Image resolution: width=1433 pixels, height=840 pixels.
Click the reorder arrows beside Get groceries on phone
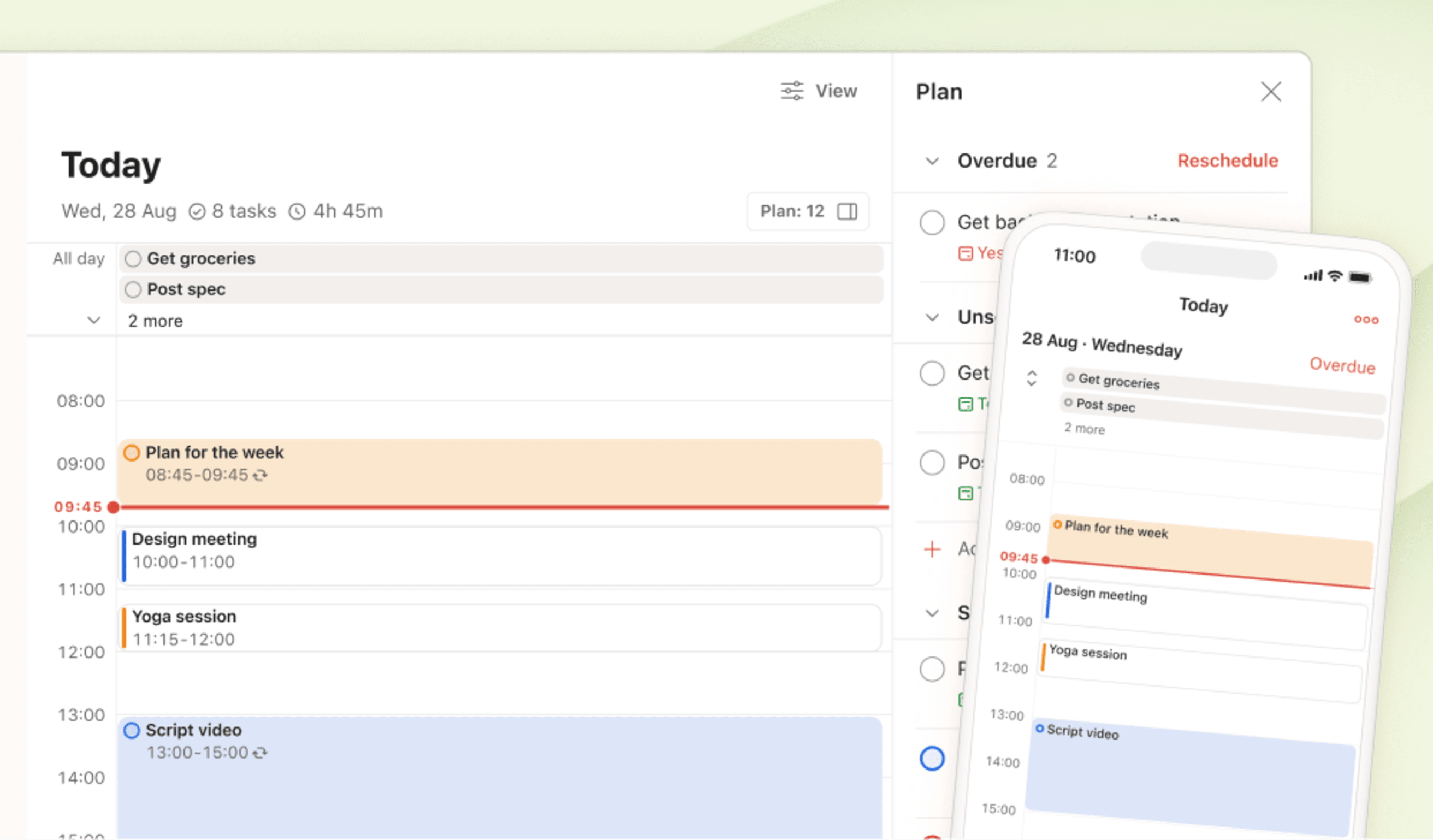tap(1031, 378)
